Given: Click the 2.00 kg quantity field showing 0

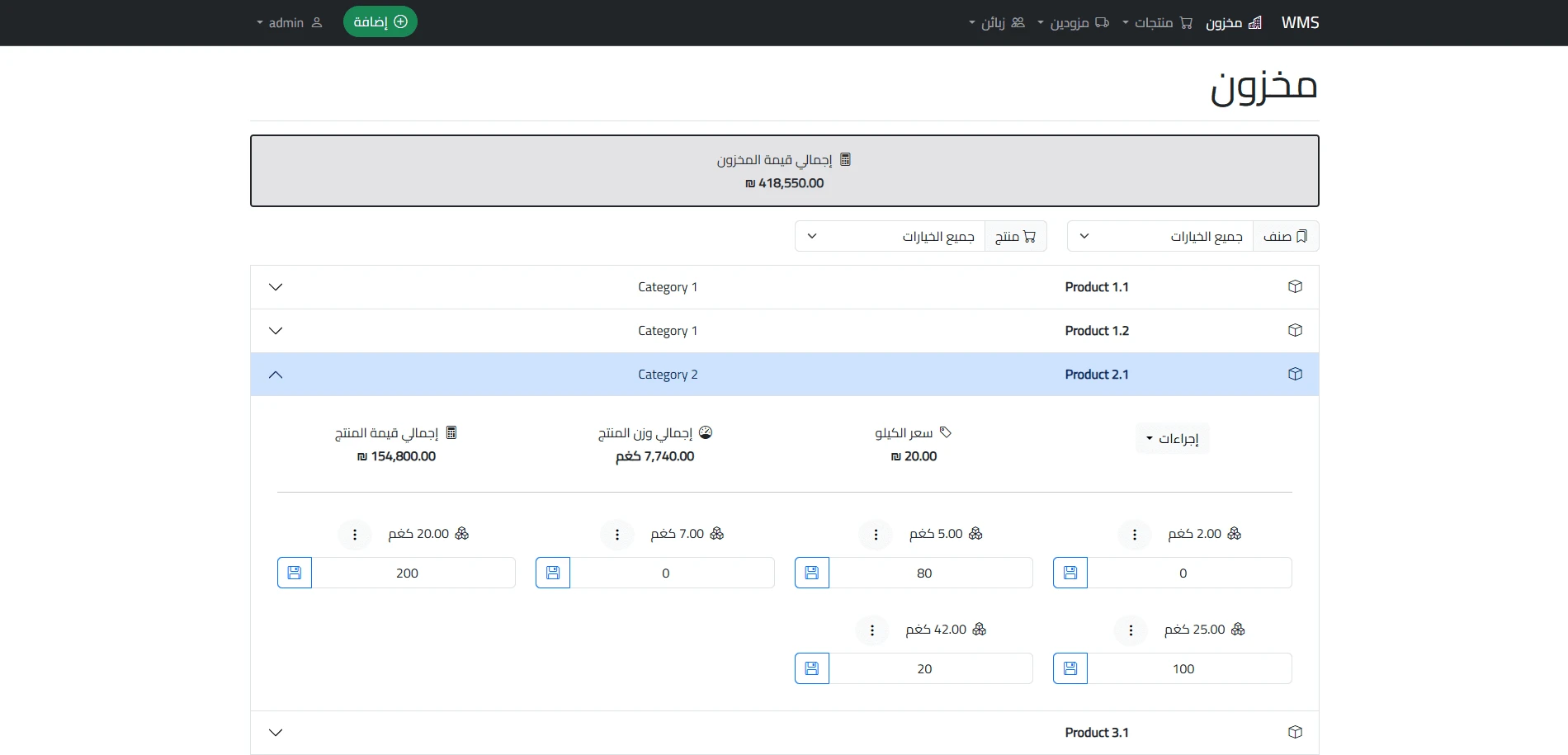Looking at the screenshot, I should click(x=1189, y=573).
